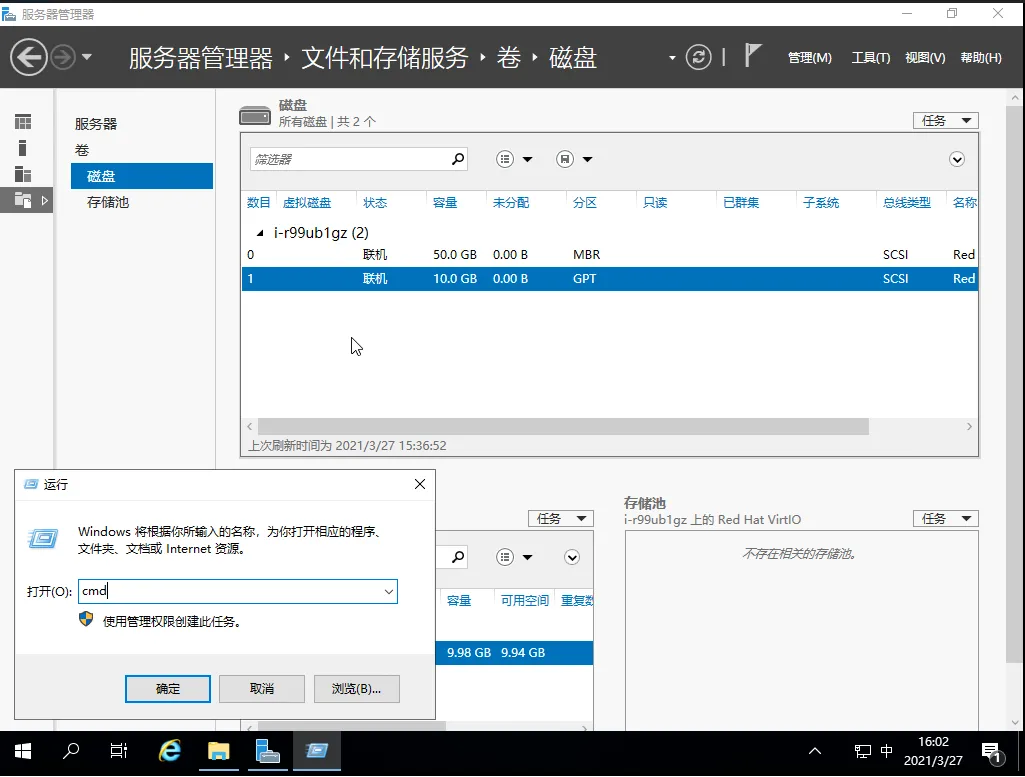Click the 筛选器 filter input field

pos(348,159)
